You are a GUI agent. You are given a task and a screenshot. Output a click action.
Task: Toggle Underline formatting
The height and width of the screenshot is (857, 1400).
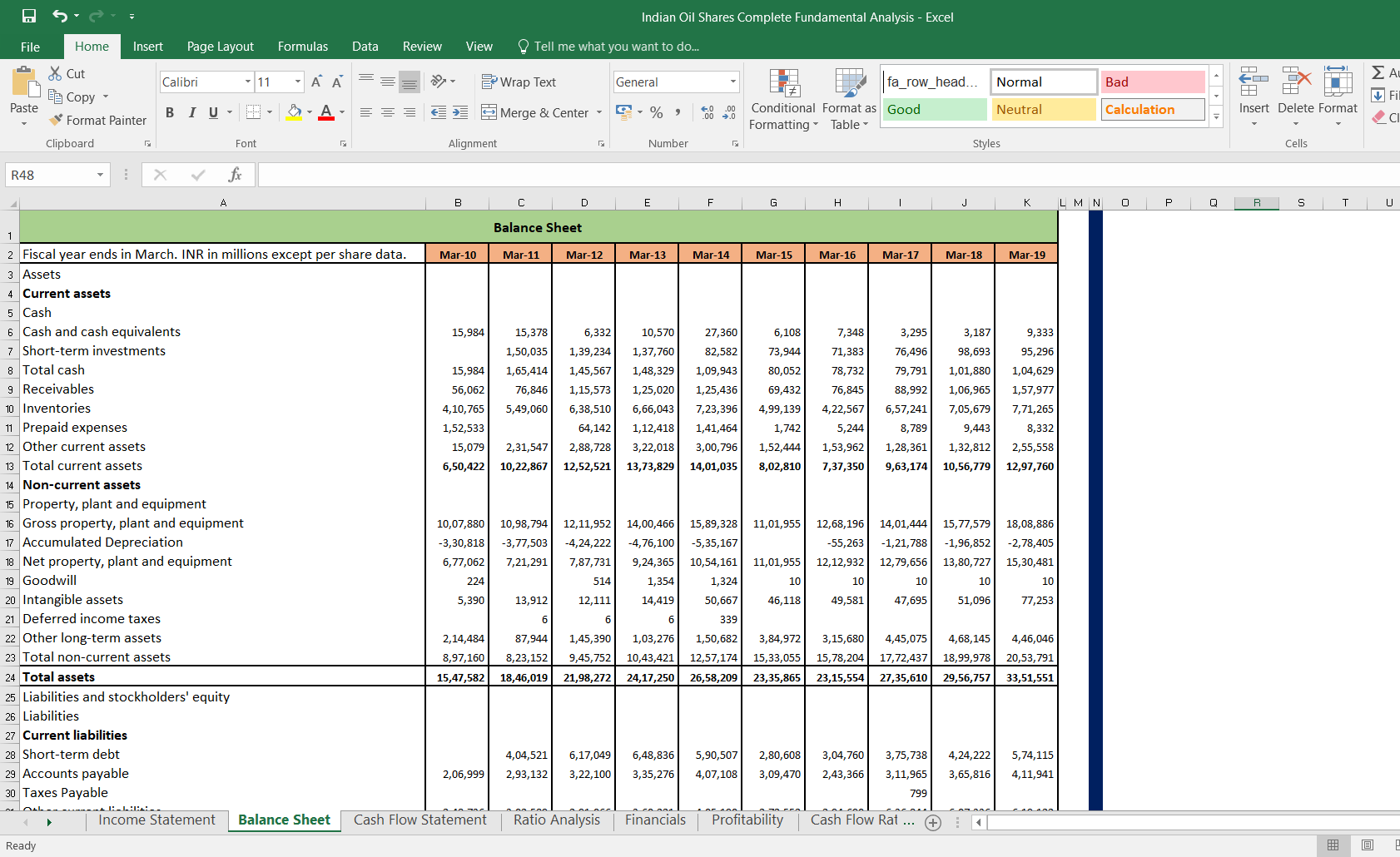click(213, 112)
